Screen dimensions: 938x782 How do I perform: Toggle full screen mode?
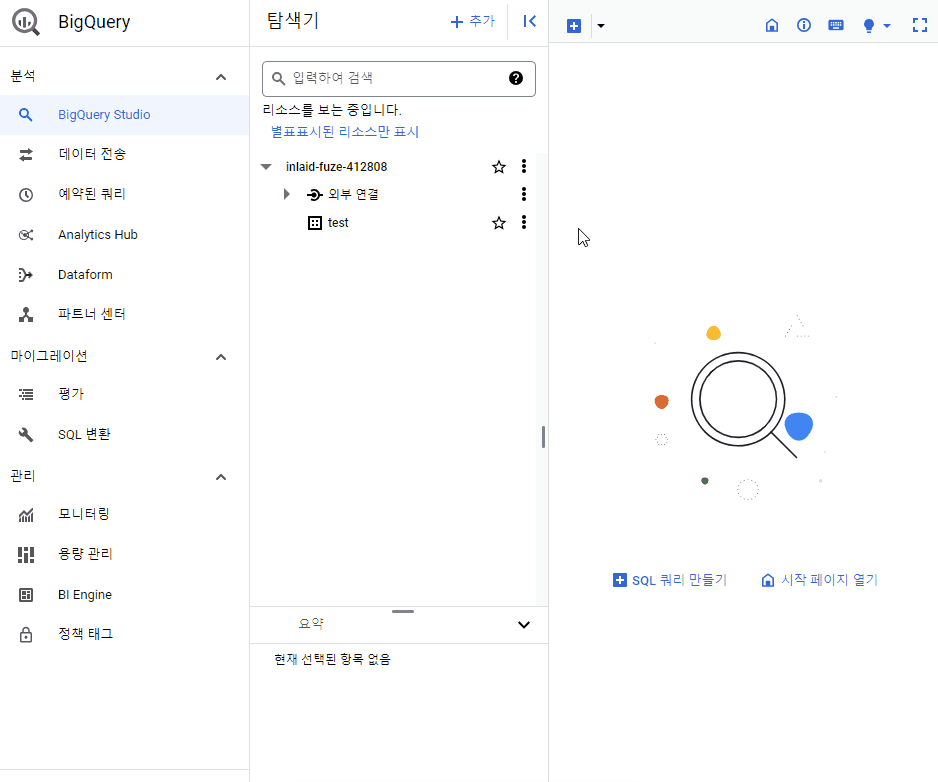click(x=919, y=25)
